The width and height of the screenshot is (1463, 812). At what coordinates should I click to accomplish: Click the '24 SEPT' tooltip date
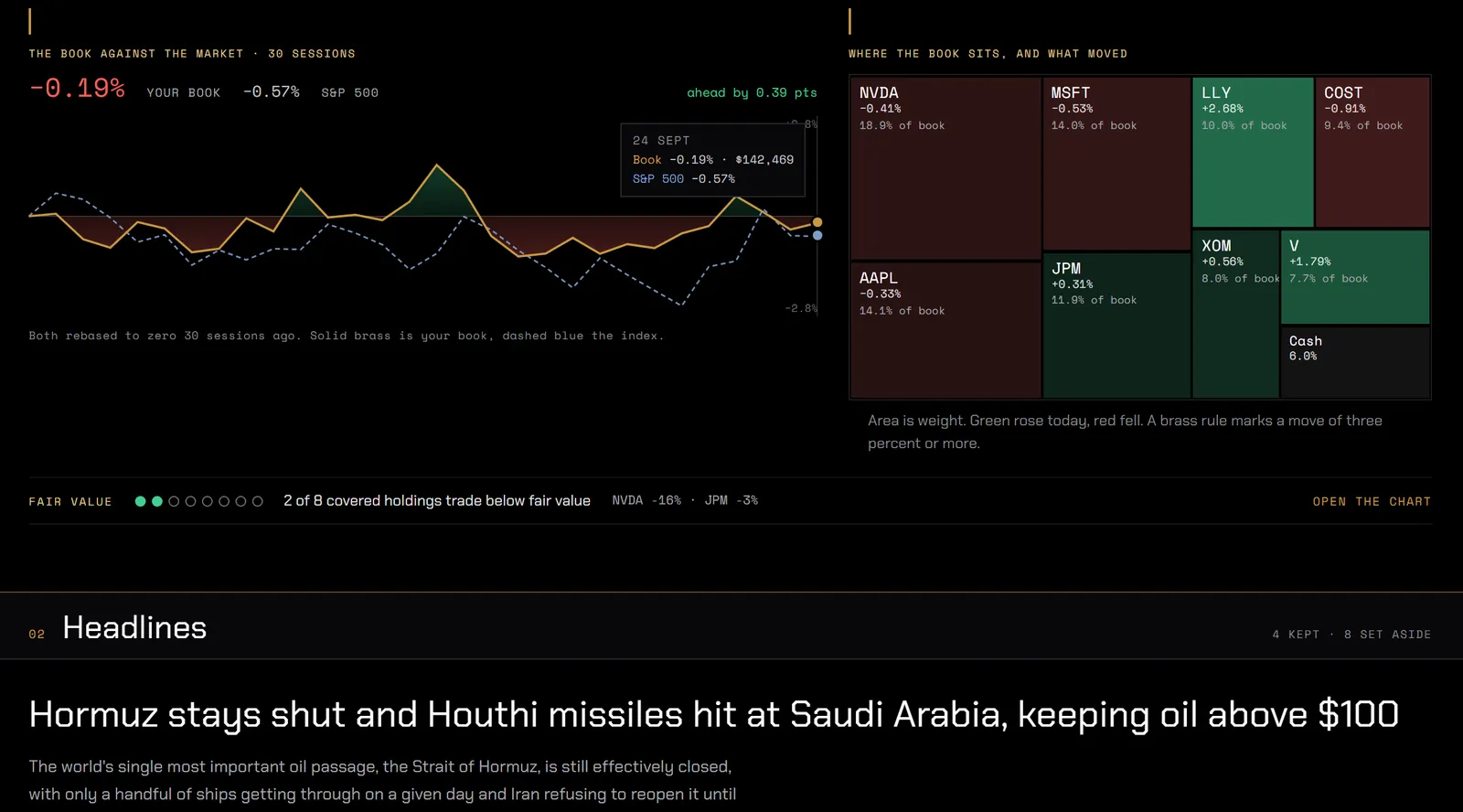(x=661, y=141)
